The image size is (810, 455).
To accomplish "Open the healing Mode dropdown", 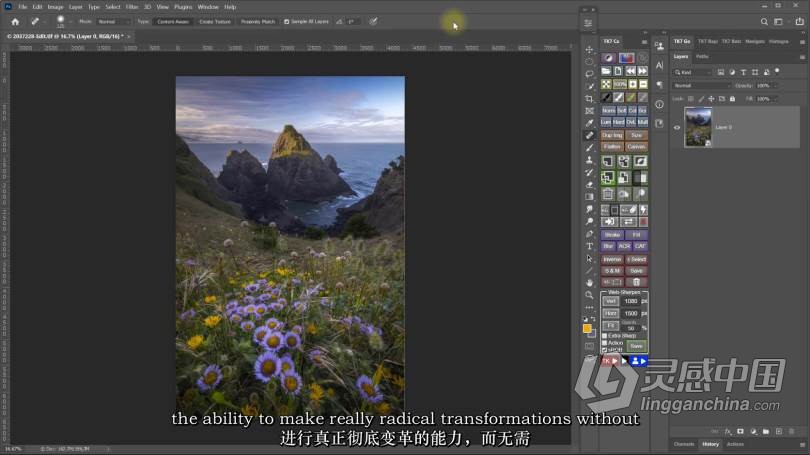I will pos(113,22).
